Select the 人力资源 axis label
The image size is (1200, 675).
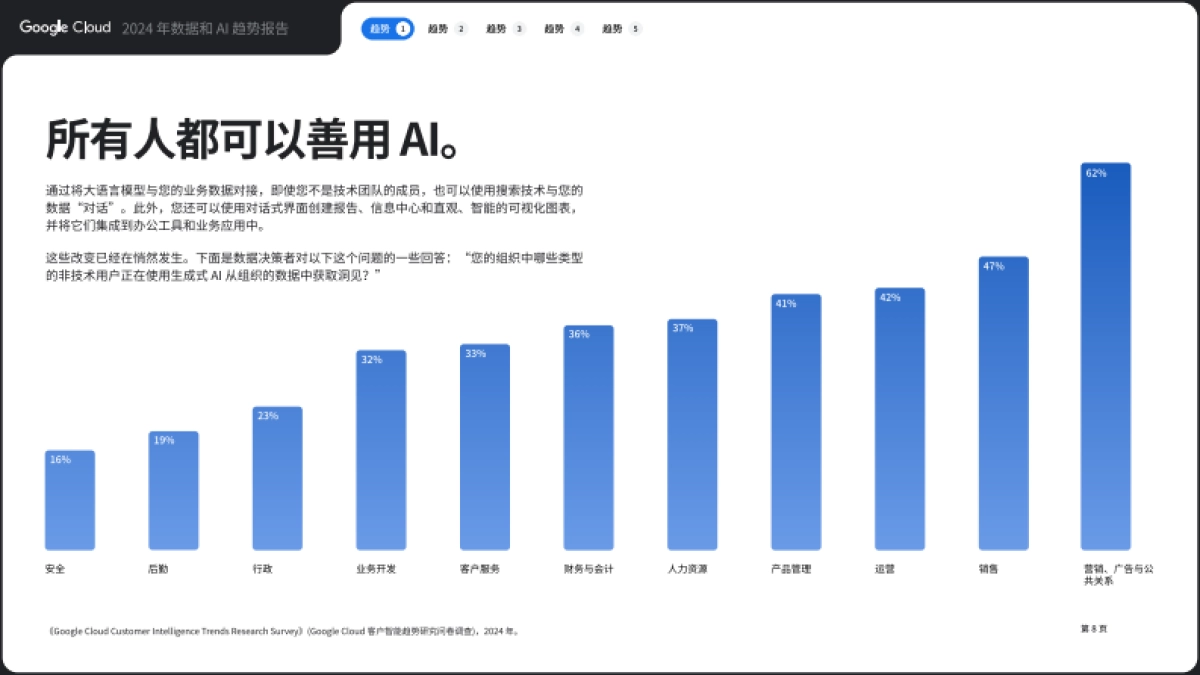click(689, 567)
